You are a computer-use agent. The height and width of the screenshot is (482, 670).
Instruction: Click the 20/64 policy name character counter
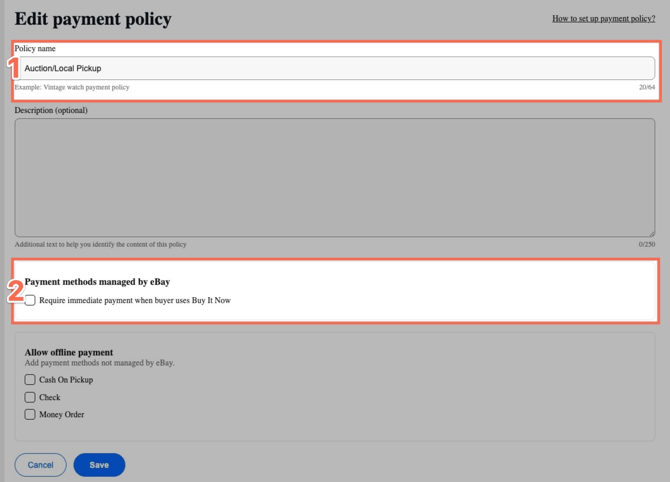[647, 88]
